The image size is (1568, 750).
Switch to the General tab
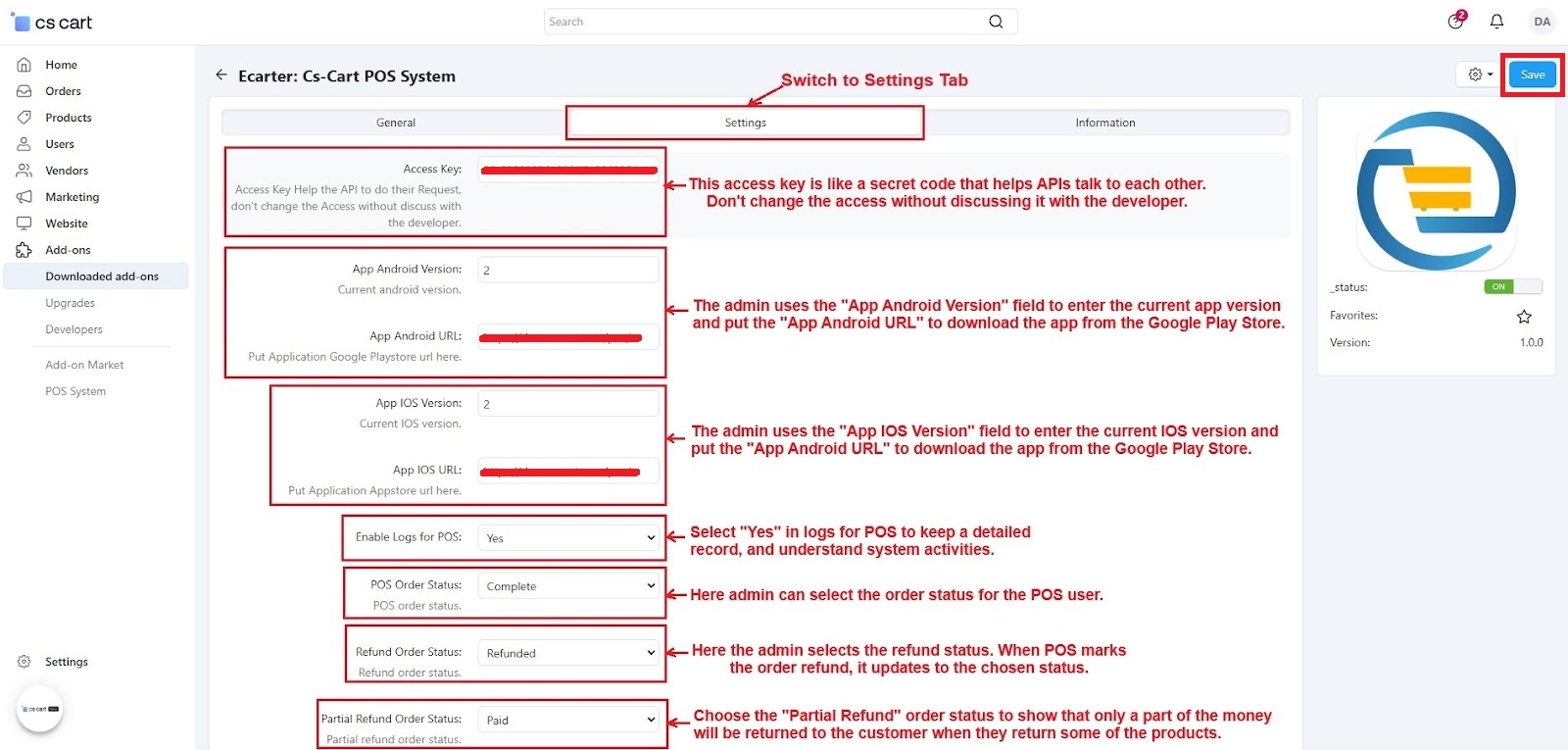[x=395, y=123]
